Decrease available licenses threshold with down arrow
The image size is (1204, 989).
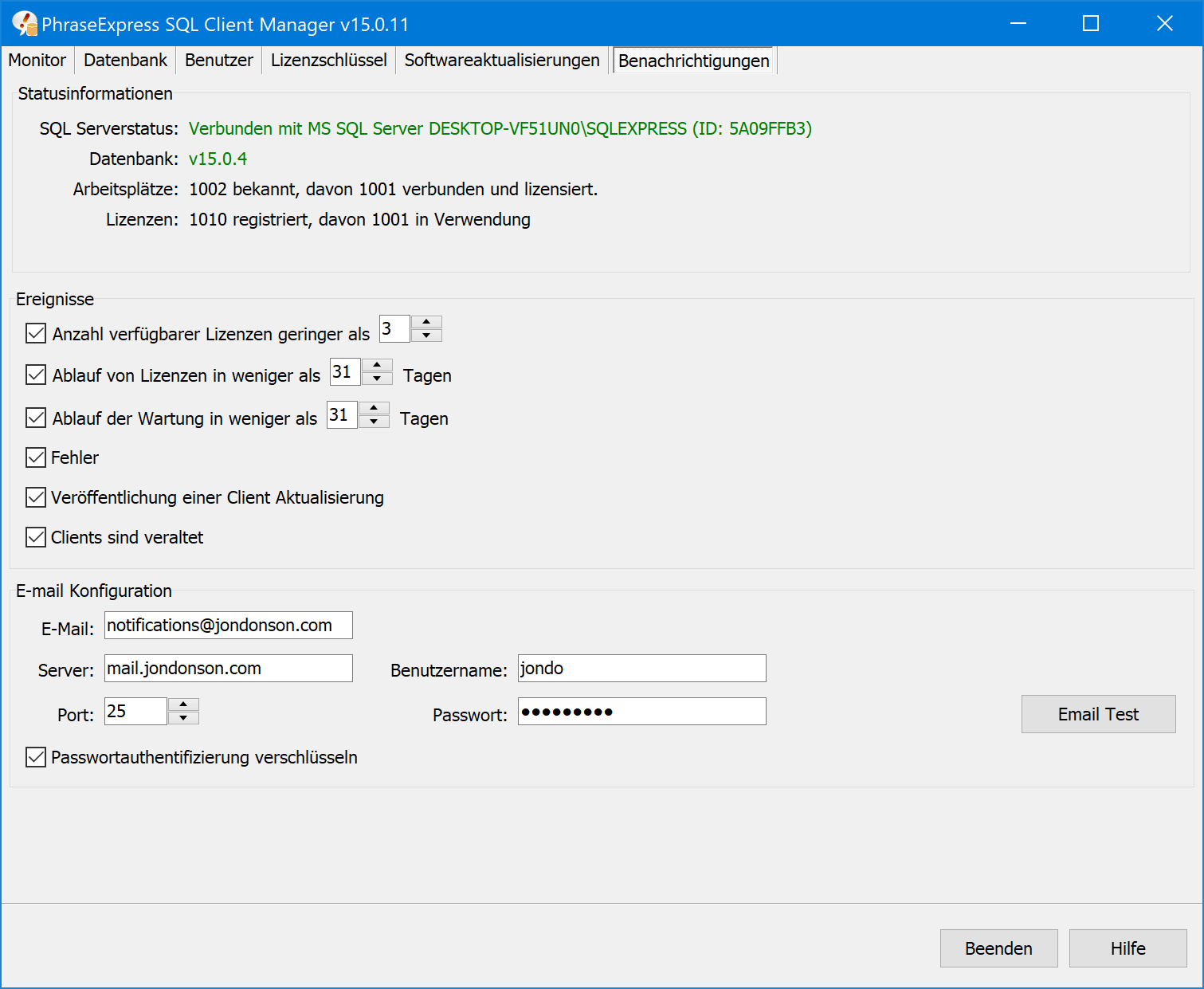[x=427, y=336]
